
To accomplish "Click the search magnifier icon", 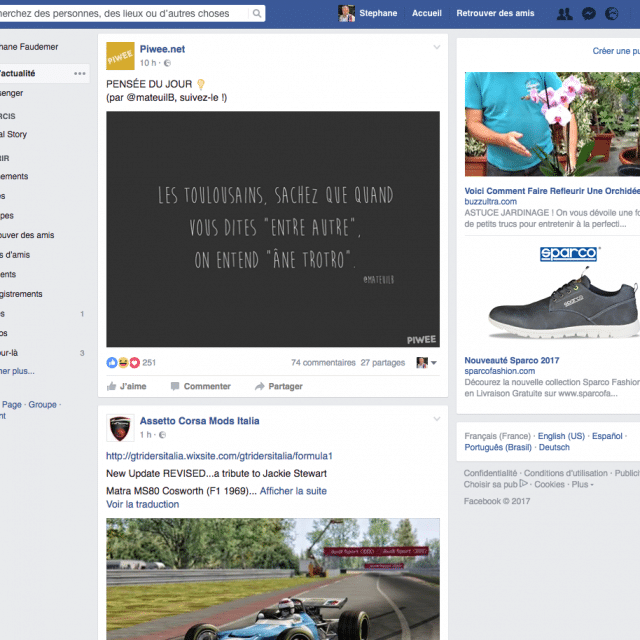I will pyautogui.click(x=257, y=14).
